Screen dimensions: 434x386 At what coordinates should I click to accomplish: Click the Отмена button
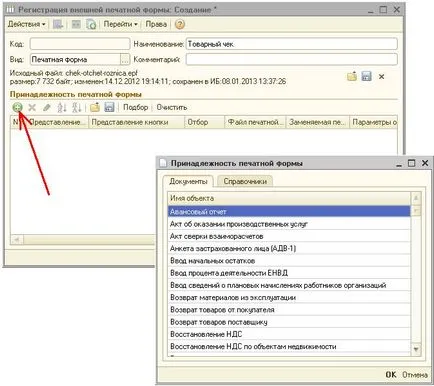pos(415,375)
